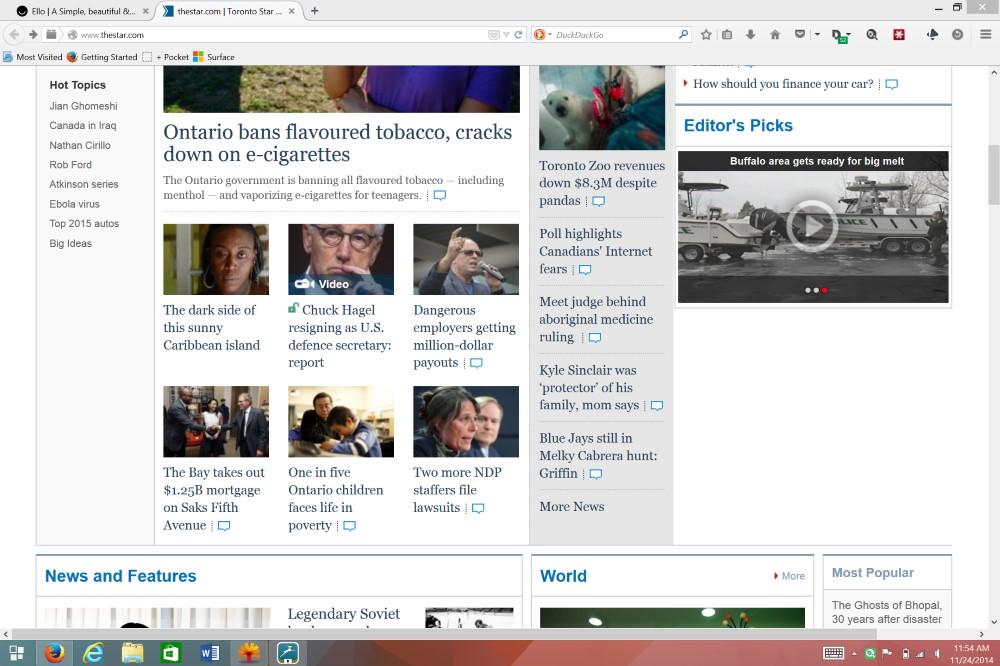Play the Buffalo area big melt video
Image resolution: width=1000 pixels, height=666 pixels.
(x=811, y=226)
